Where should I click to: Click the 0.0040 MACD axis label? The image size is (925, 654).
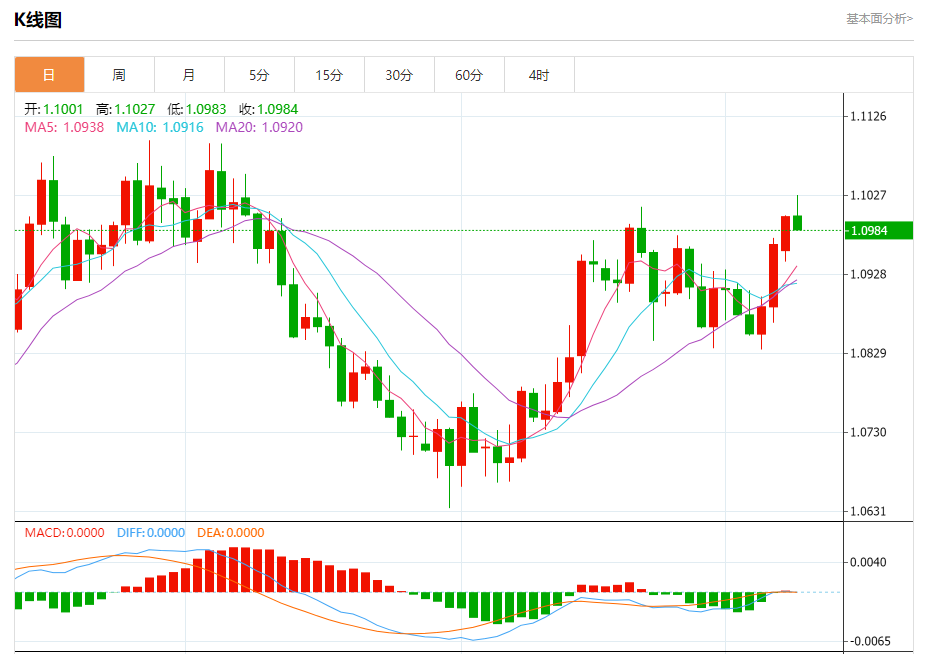(x=868, y=562)
